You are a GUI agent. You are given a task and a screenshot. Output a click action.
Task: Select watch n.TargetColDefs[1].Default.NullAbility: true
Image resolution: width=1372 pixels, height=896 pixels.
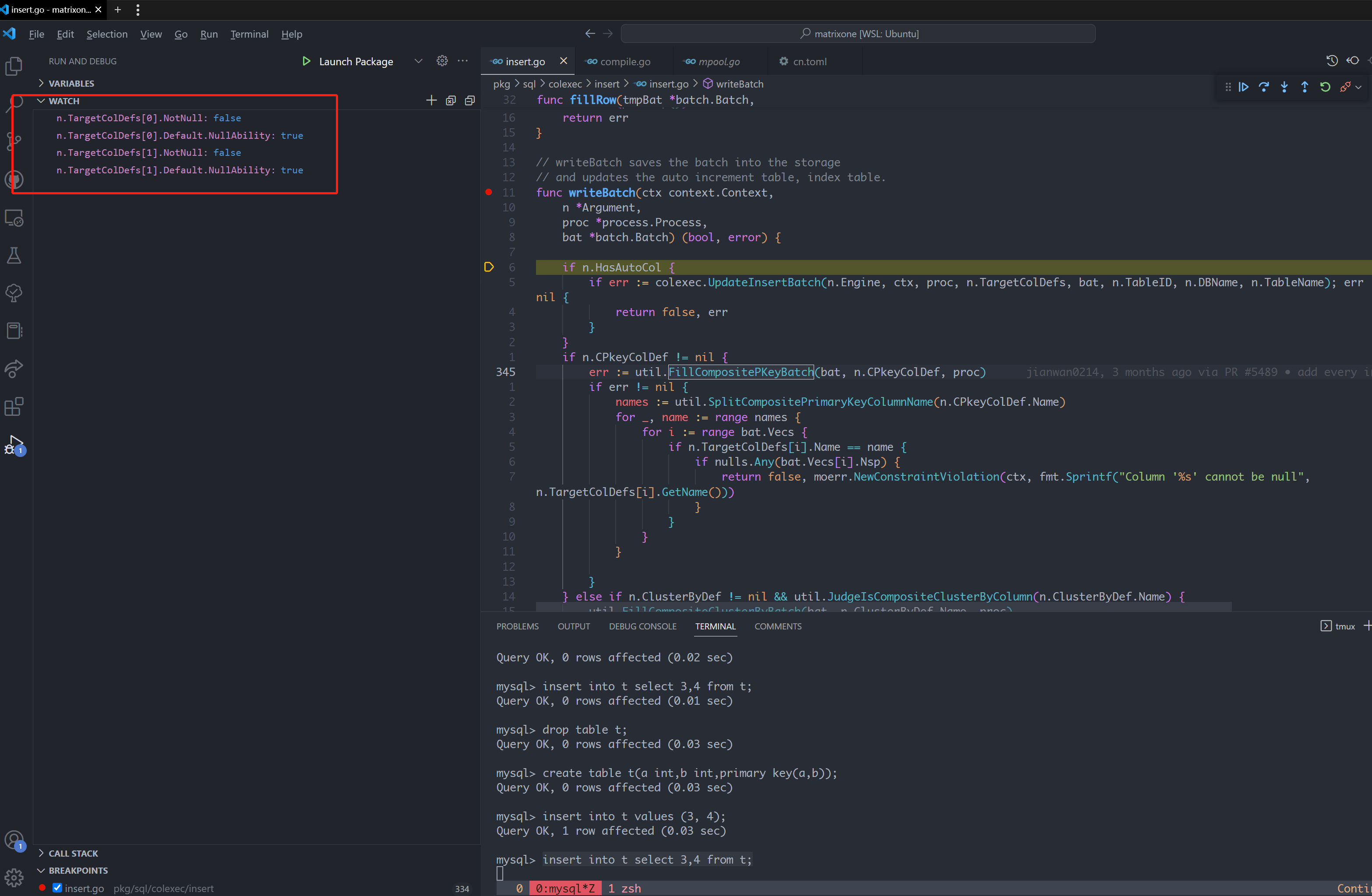pyautogui.click(x=179, y=170)
